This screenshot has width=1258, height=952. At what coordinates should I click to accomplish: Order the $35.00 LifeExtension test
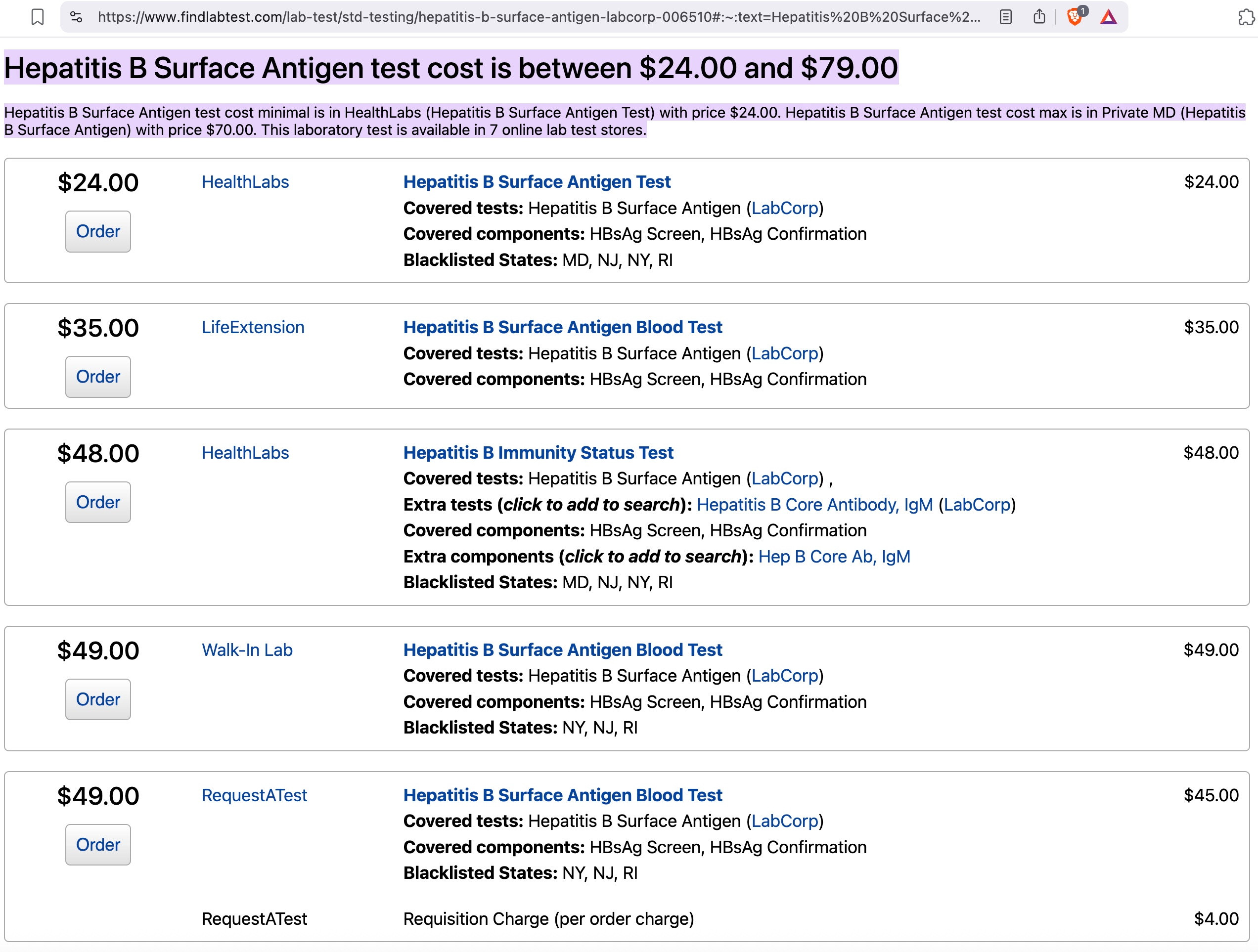pos(98,377)
